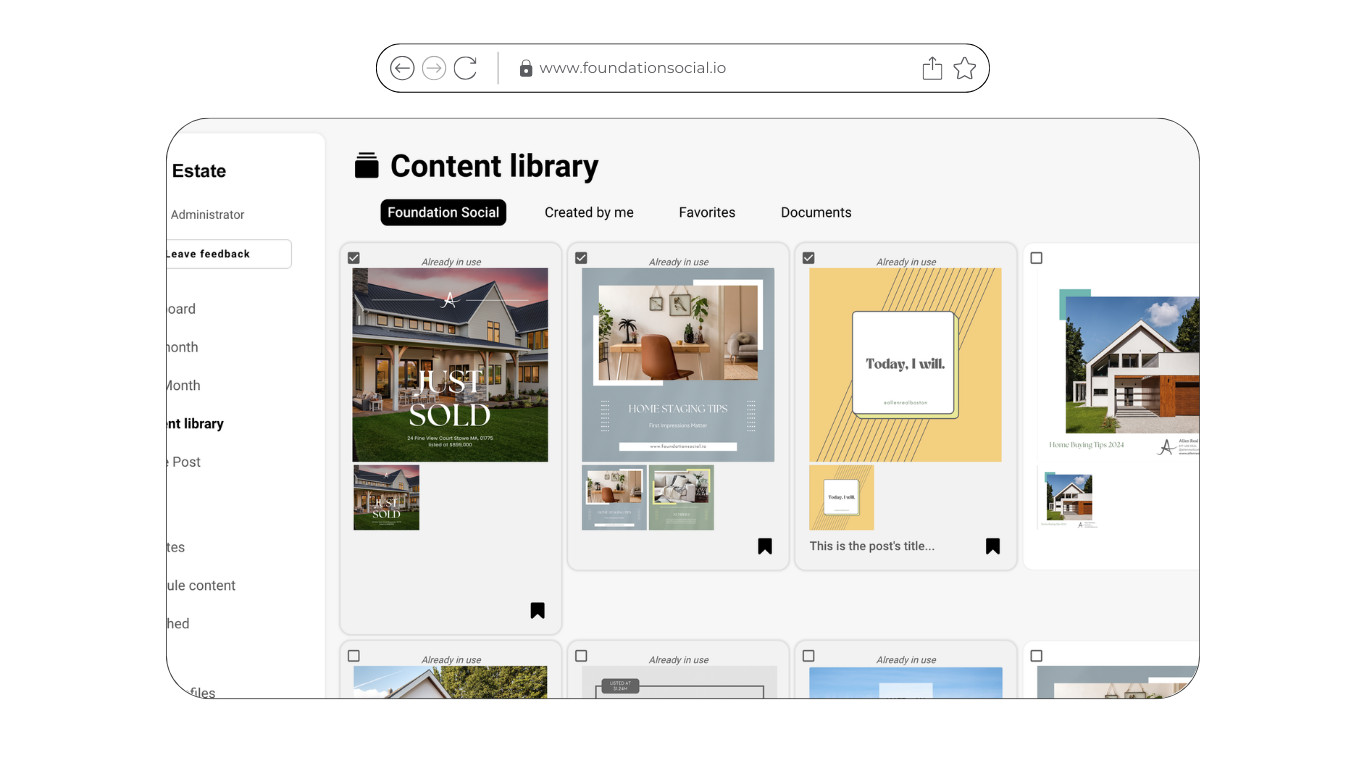The height and width of the screenshot is (768, 1366).
Task: Bookmark the page with the star icon
Action: [964, 68]
